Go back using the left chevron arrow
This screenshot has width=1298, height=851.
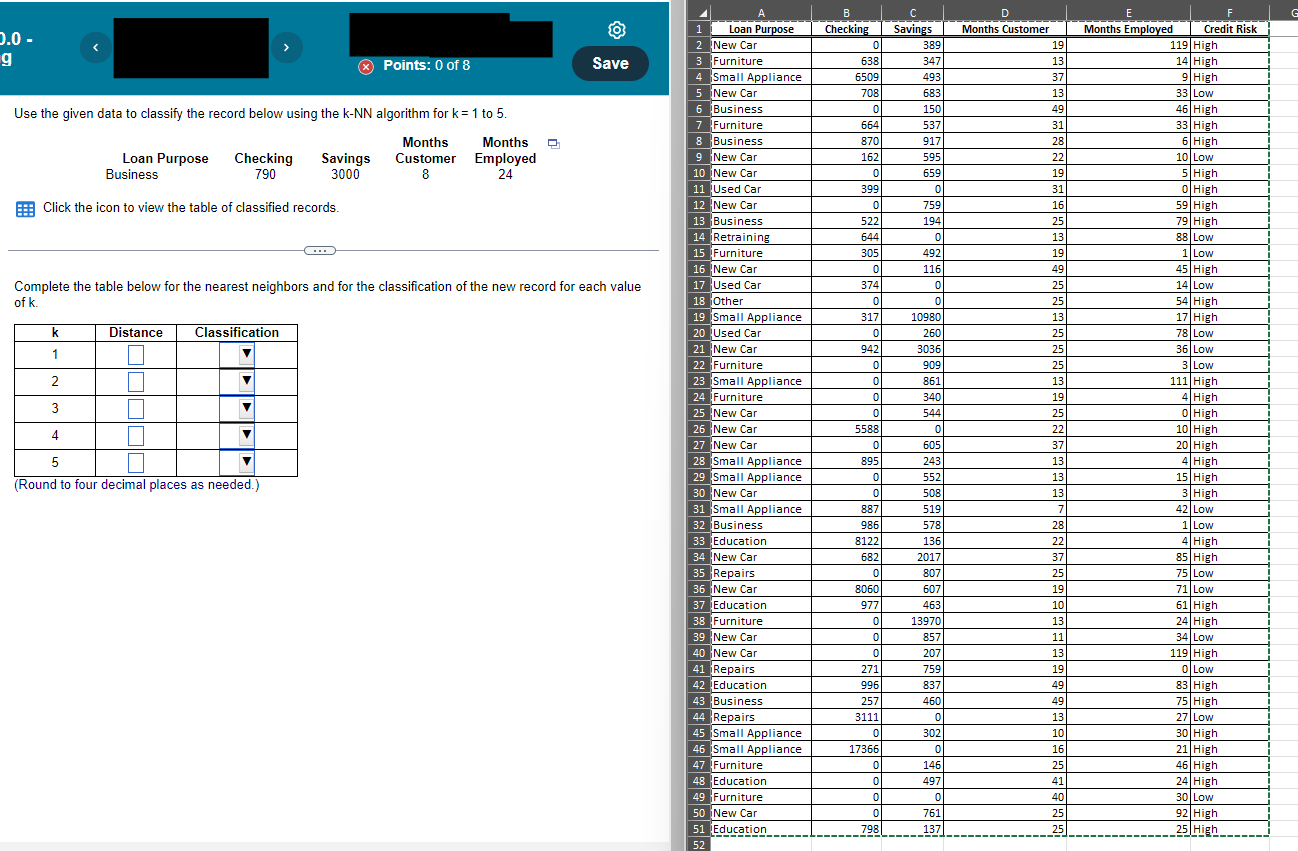coord(95,47)
